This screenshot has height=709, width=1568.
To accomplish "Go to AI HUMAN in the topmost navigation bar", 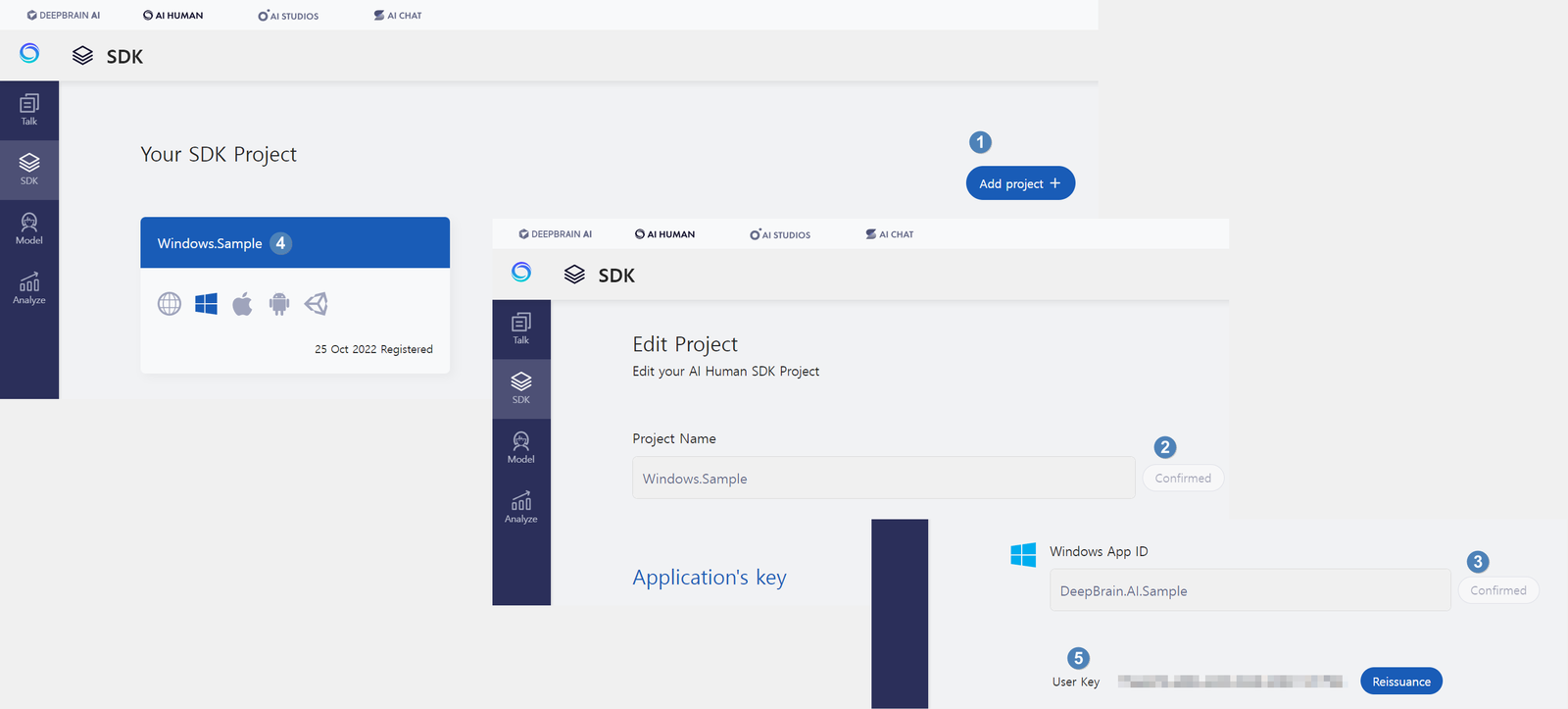I will click(173, 16).
